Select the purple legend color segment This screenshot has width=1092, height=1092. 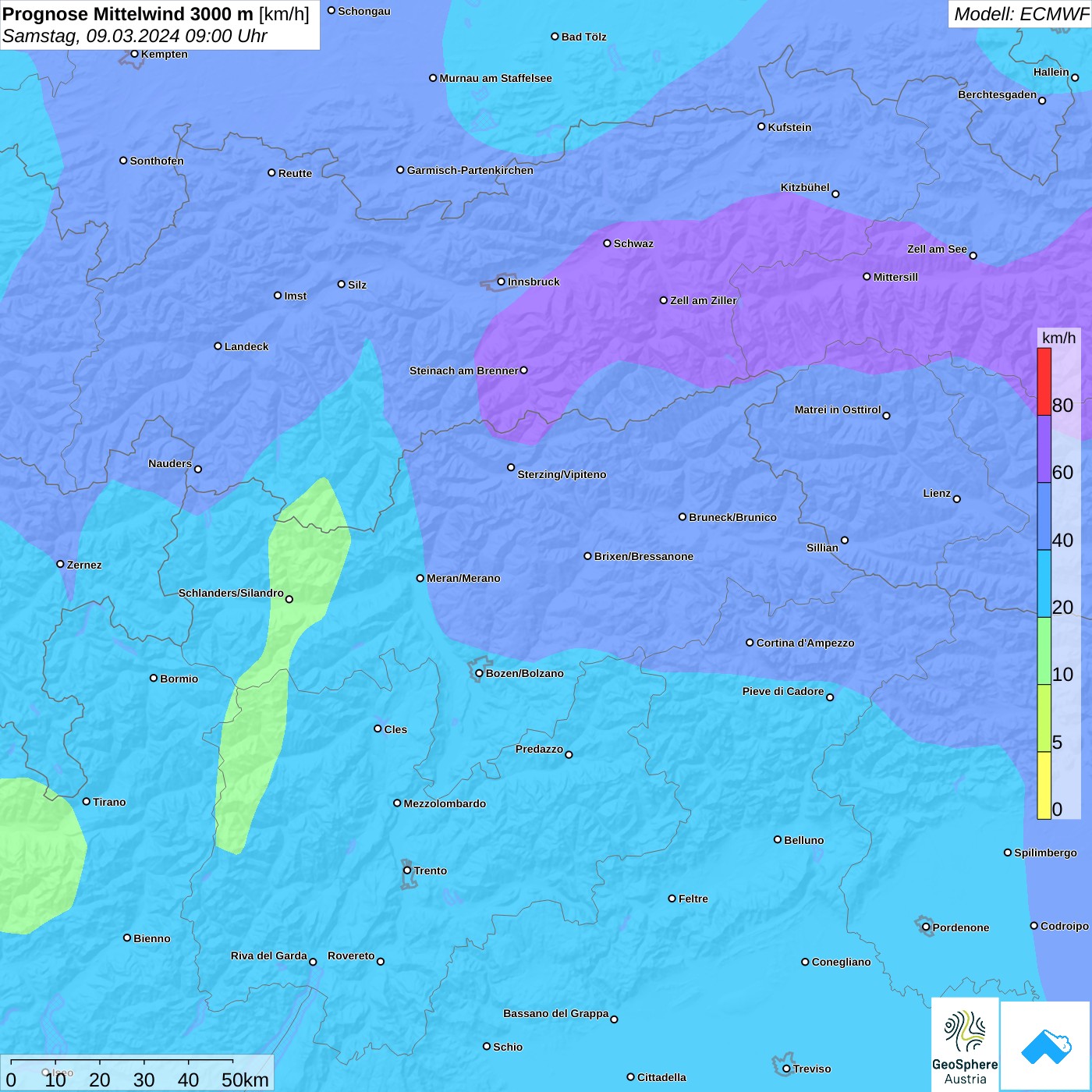point(1044,449)
